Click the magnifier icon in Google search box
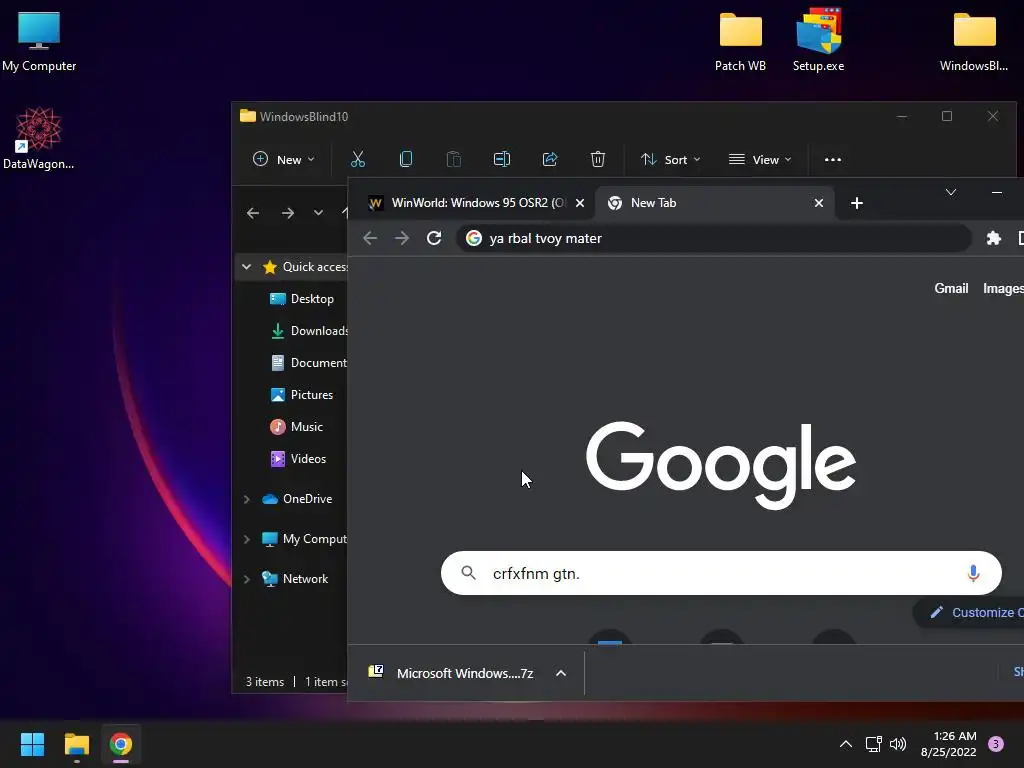 pyautogui.click(x=468, y=573)
